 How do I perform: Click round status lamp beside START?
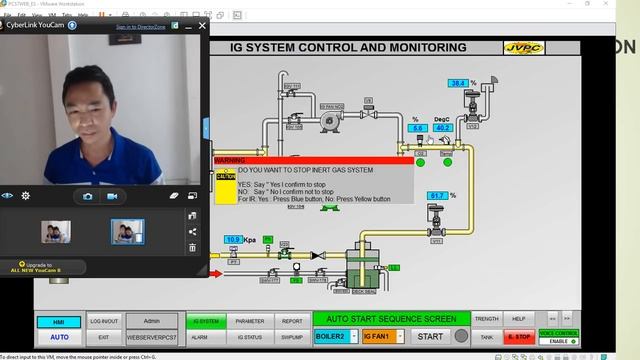[x=461, y=336]
